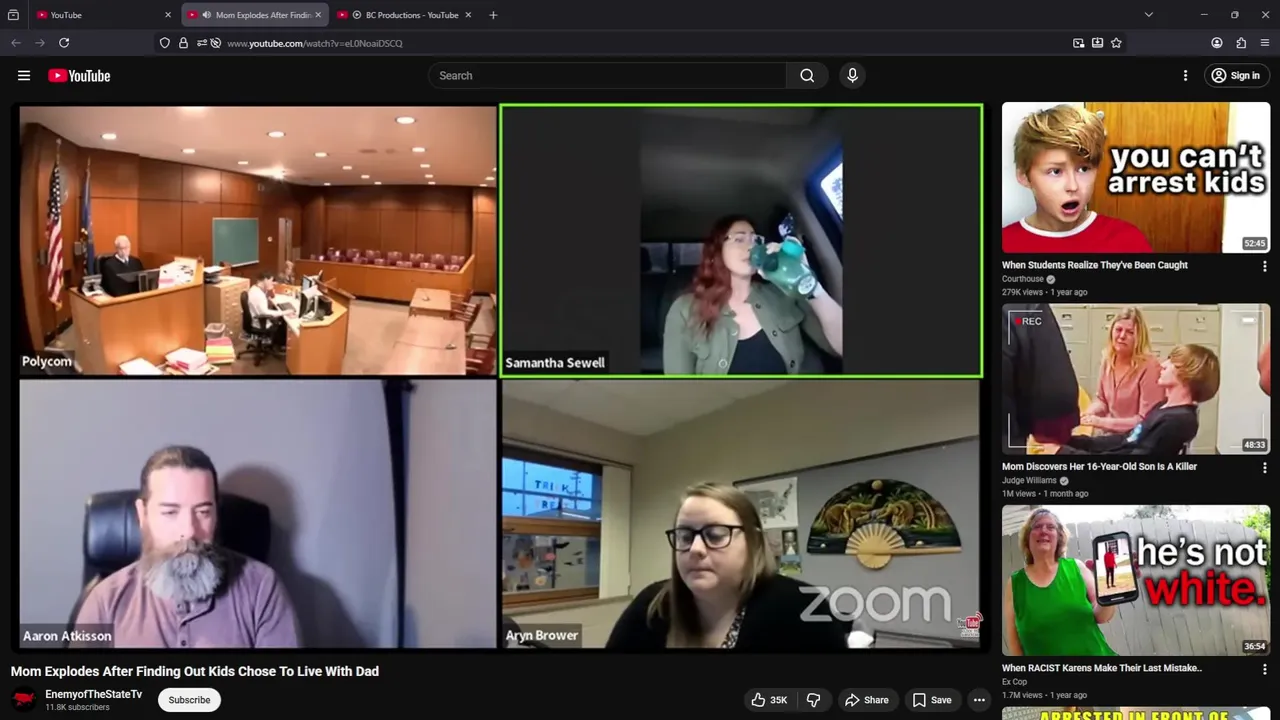Go forward in browser history

point(40,43)
